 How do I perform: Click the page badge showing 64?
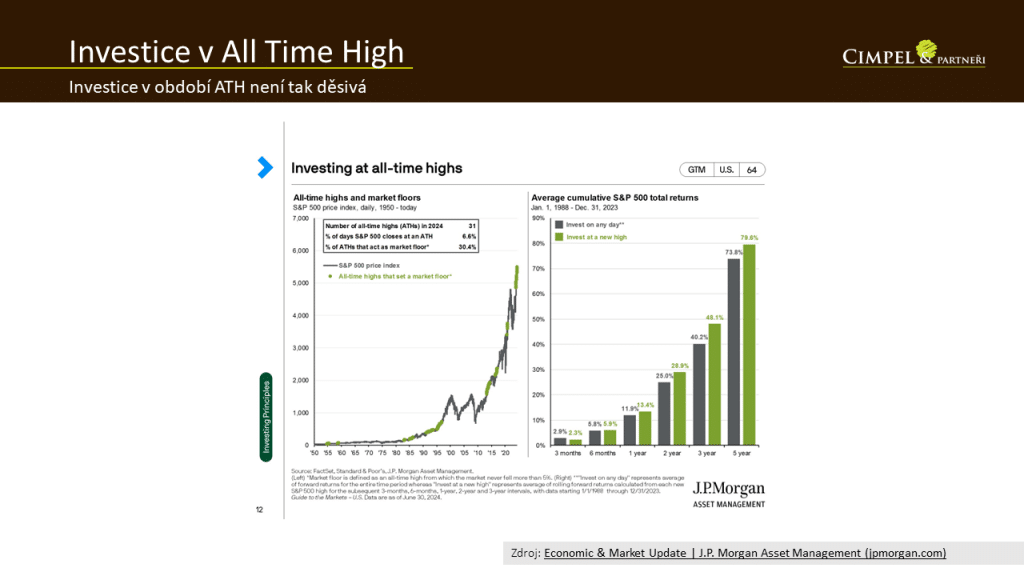[x=752, y=169]
